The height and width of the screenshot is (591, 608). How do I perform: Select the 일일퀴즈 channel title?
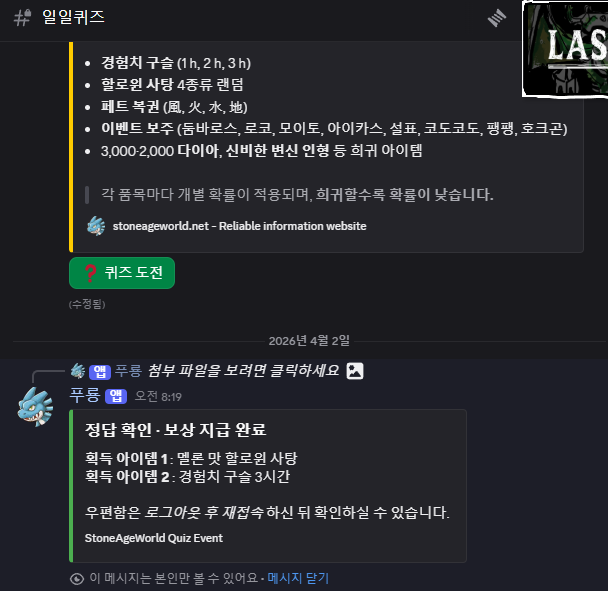[x=73, y=18]
